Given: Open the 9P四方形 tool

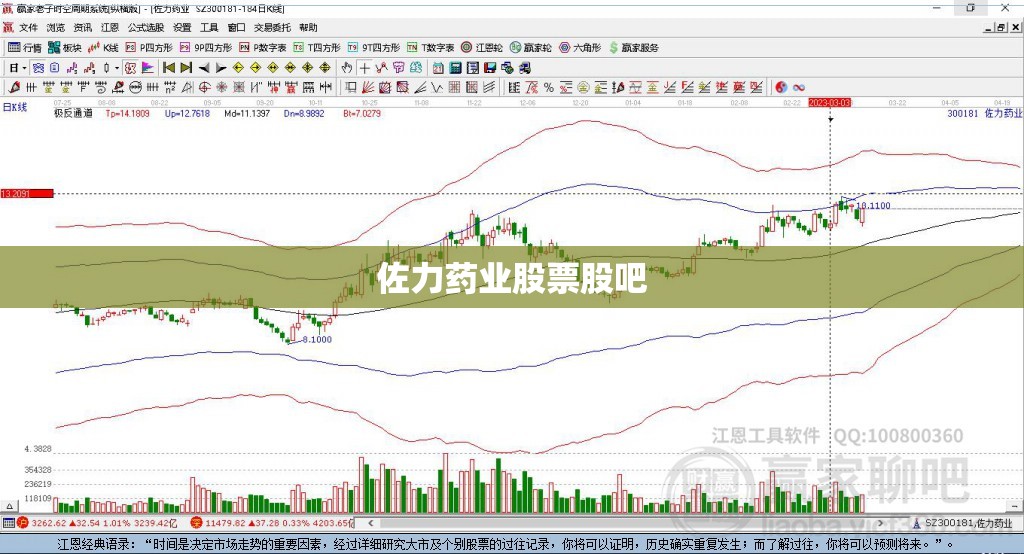Looking at the screenshot, I should click(206, 48).
